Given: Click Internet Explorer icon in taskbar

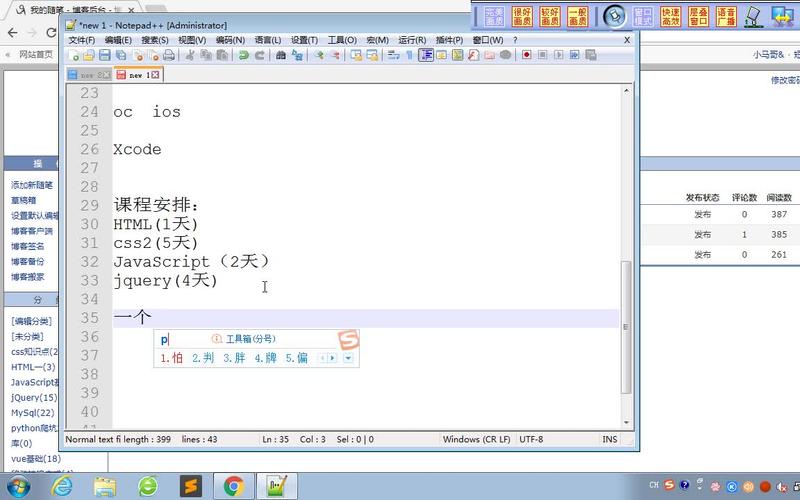Looking at the screenshot, I should (x=62, y=486).
